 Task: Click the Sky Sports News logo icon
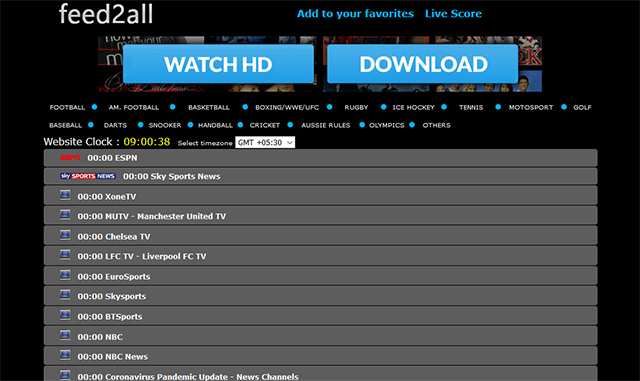click(88, 176)
